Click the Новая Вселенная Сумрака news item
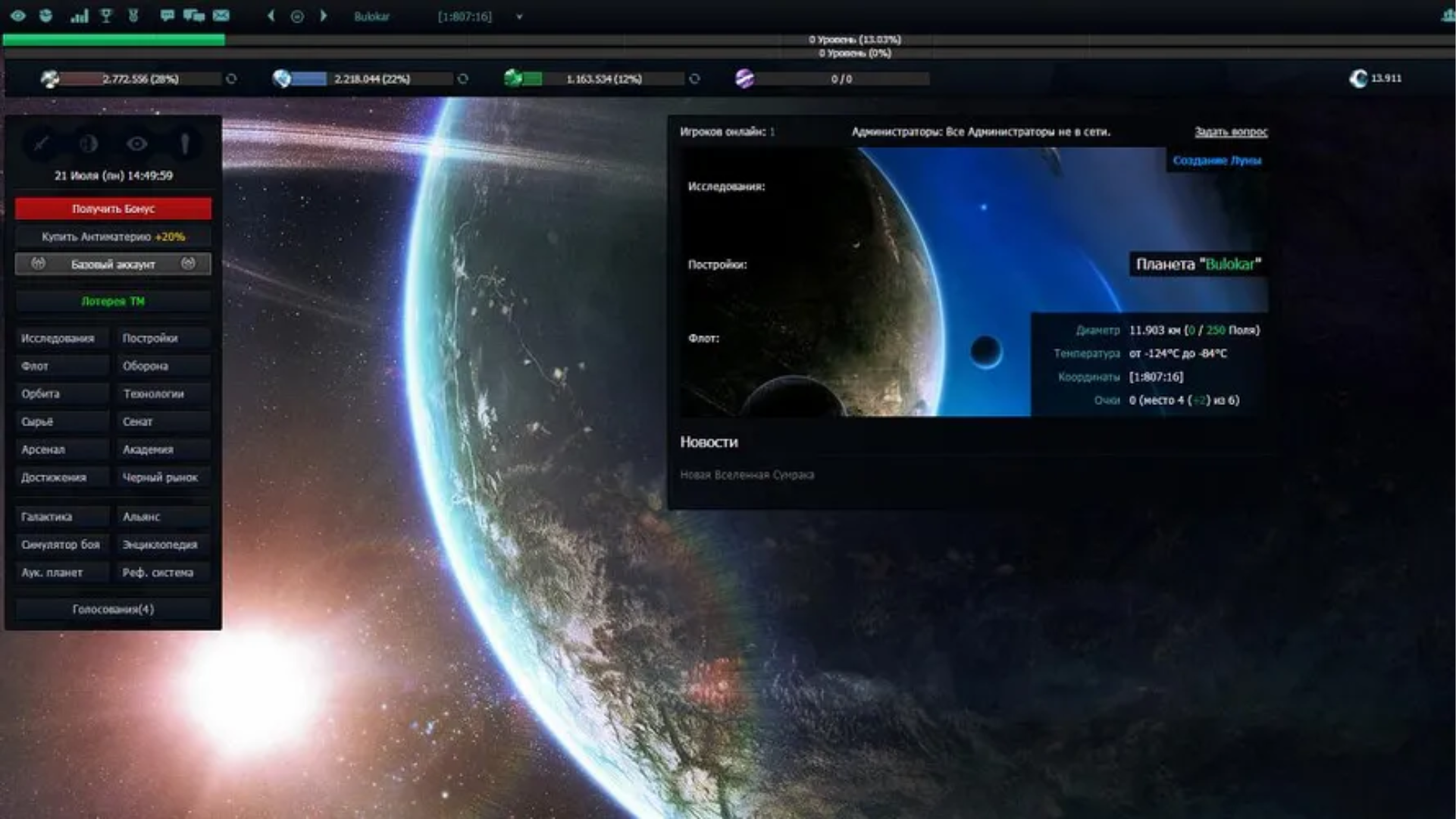 pos(747,475)
